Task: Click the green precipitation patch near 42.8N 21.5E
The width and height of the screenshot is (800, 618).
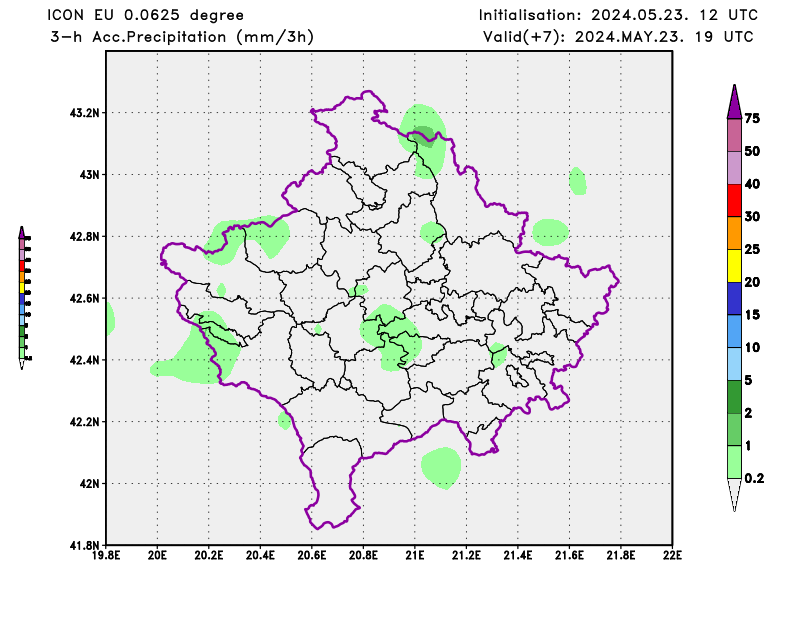Action: tap(551, 232)
